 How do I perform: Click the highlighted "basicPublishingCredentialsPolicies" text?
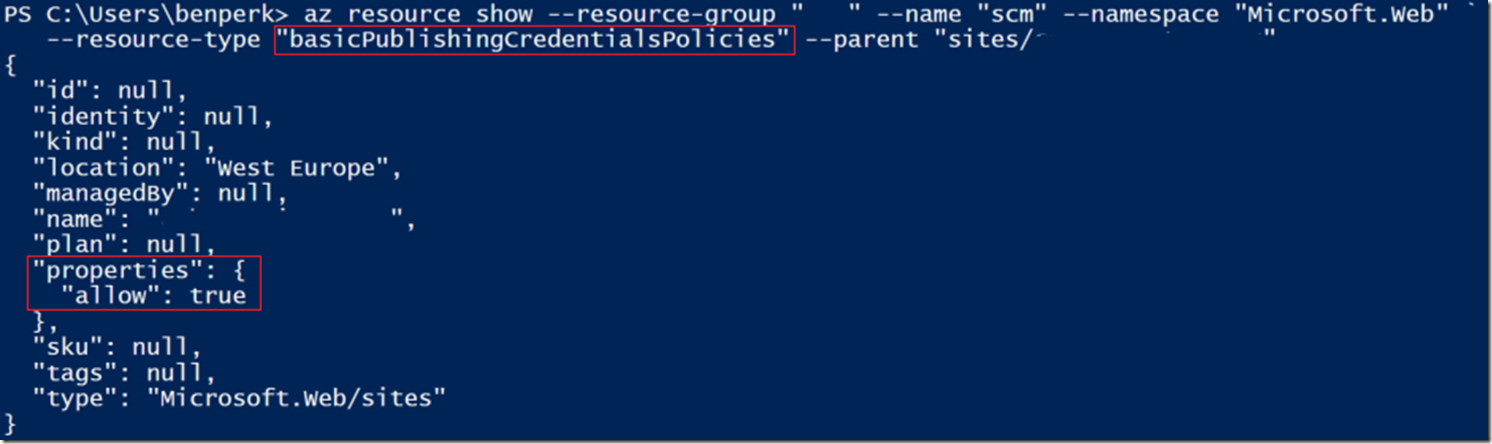point(534,41)
